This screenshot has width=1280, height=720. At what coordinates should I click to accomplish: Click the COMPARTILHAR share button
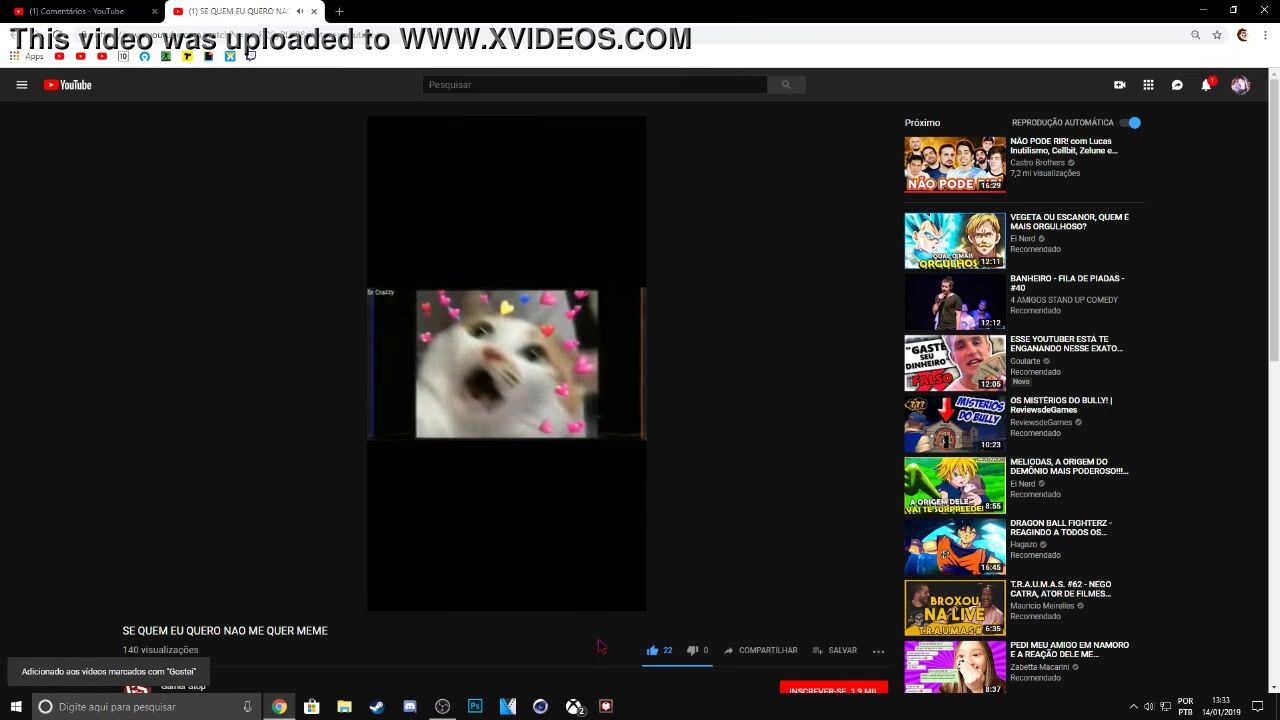coord(760,650)
